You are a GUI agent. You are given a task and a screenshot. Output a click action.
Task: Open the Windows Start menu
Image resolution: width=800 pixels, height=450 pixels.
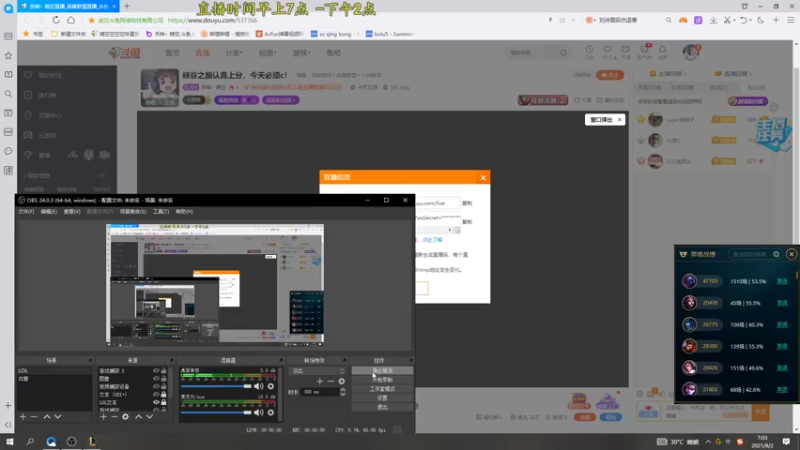(x=9, y=441)
